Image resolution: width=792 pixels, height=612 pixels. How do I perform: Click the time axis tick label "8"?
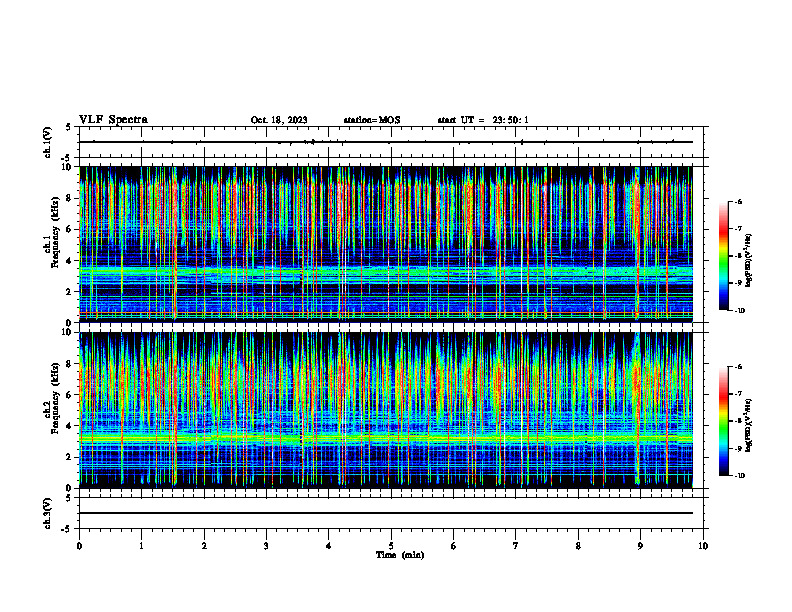click(578, 546)
